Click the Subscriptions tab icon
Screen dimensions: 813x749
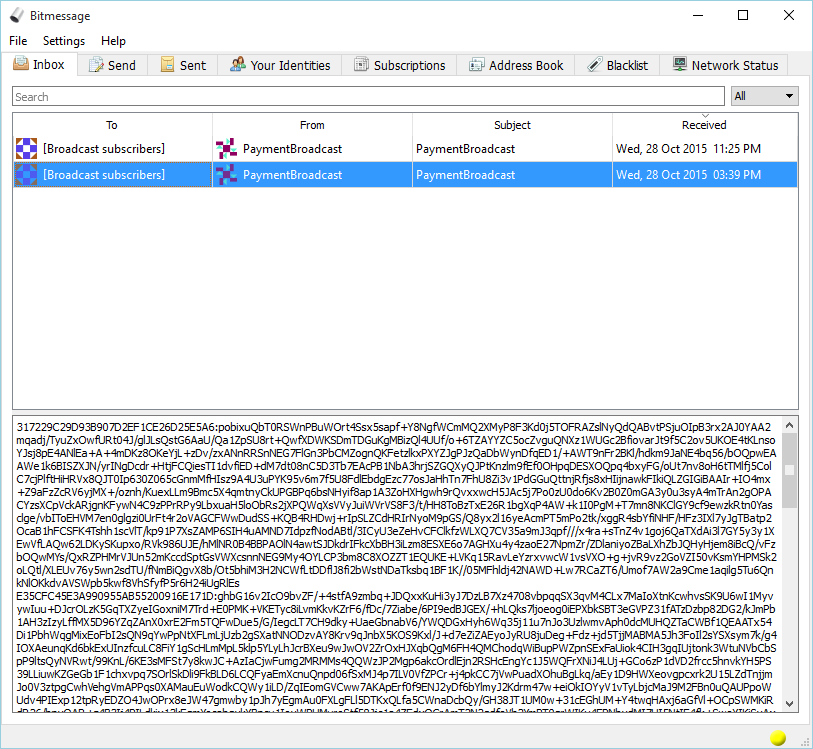point(361,65)
